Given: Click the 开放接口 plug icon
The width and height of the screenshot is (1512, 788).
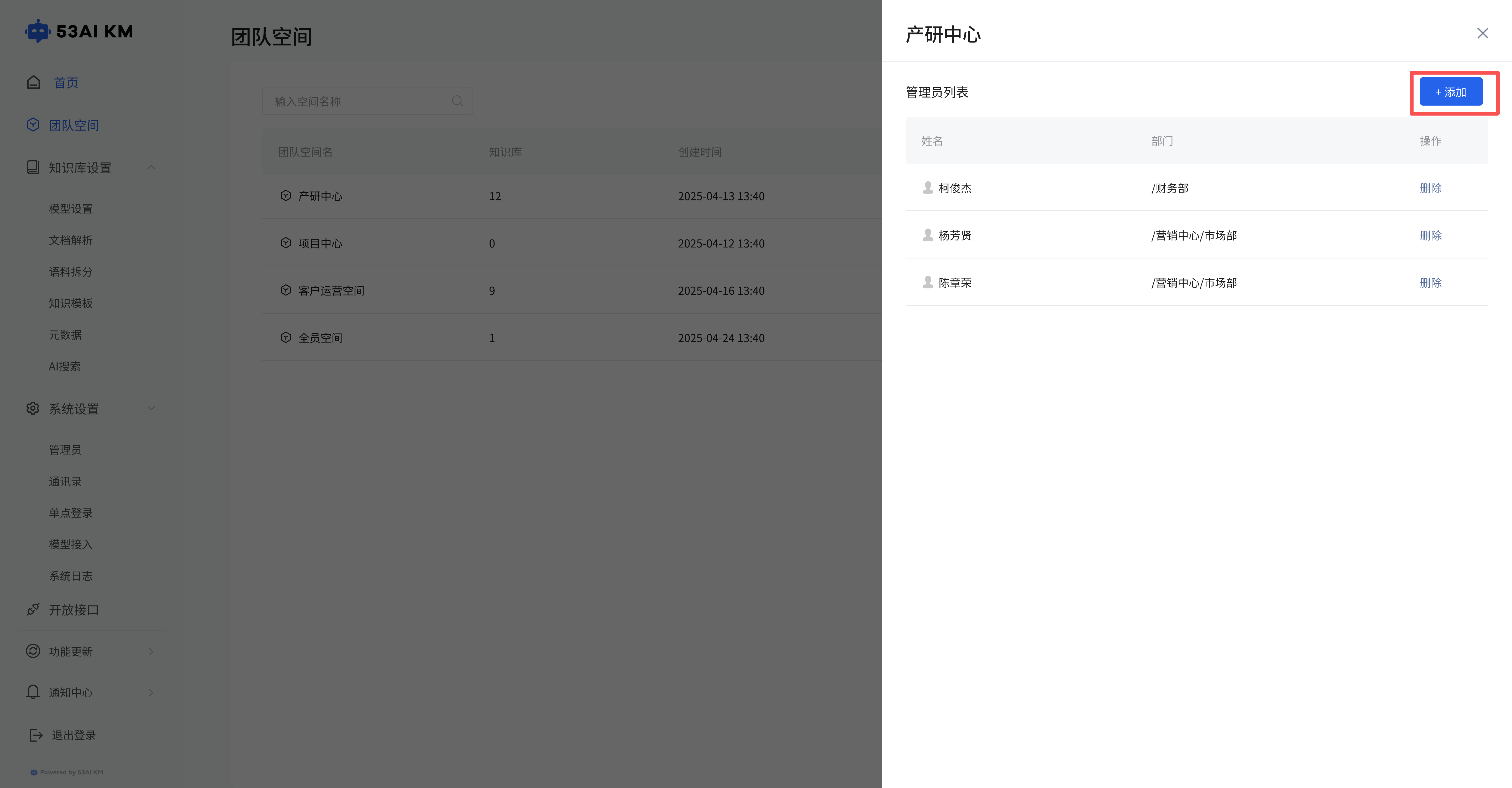Looking at the screenshot, I should [33, 609].
